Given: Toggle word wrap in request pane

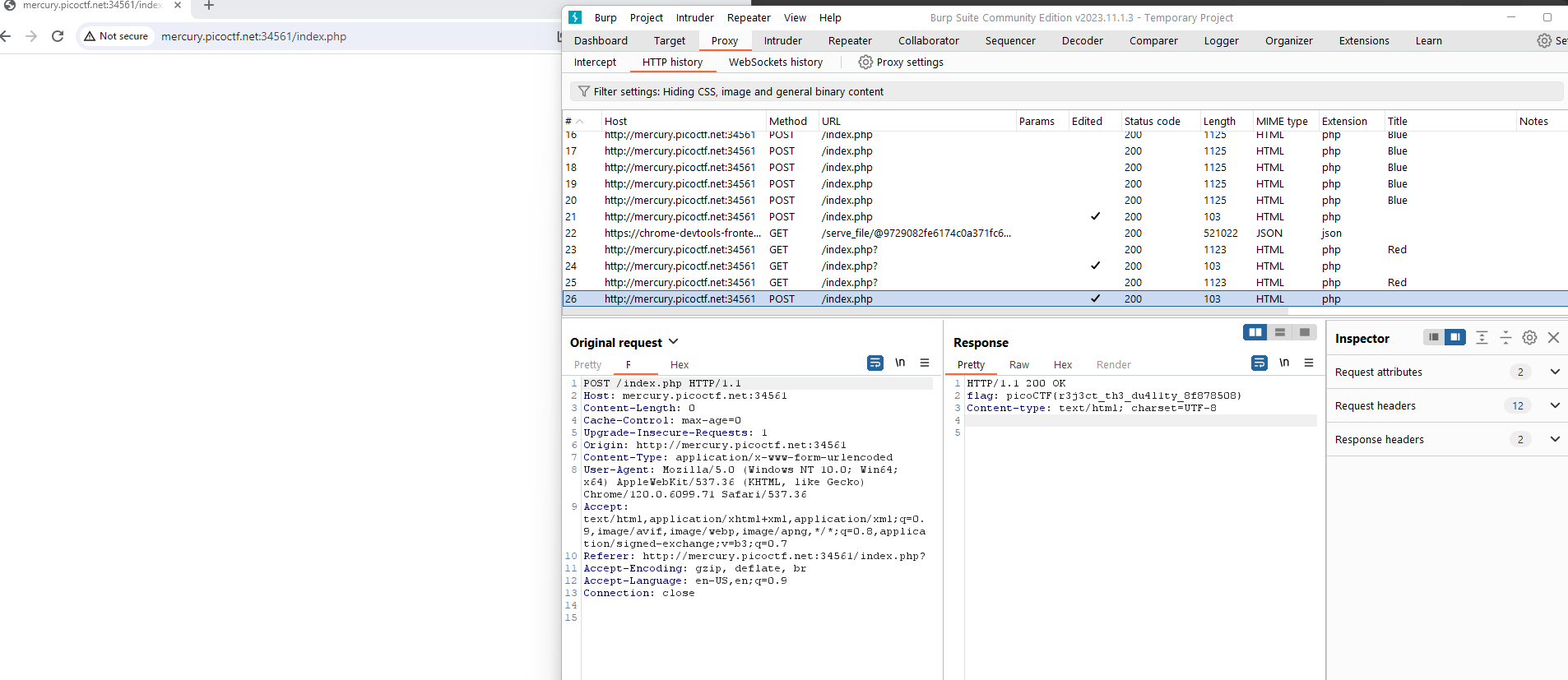Looking at the screenshot, I should [875, 363].
